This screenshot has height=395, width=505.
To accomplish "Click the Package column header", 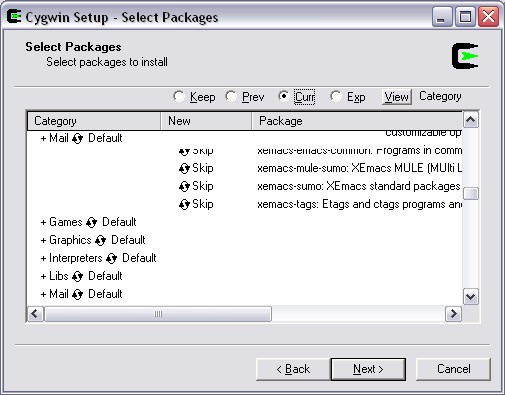I will tap(357, 121).
